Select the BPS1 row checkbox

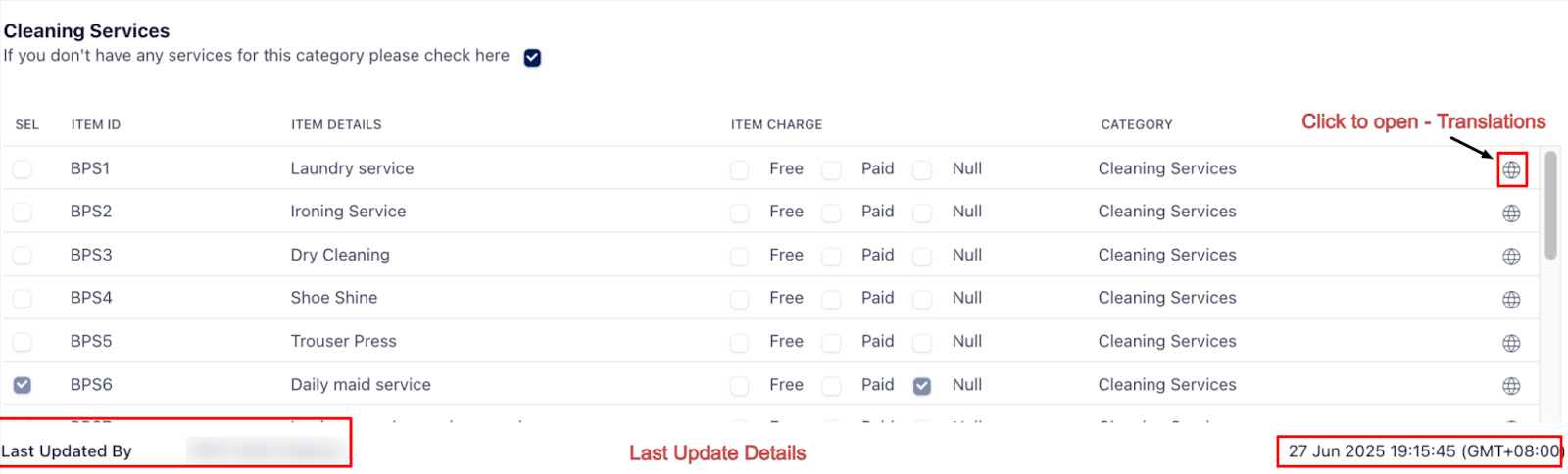coord(23,169)
